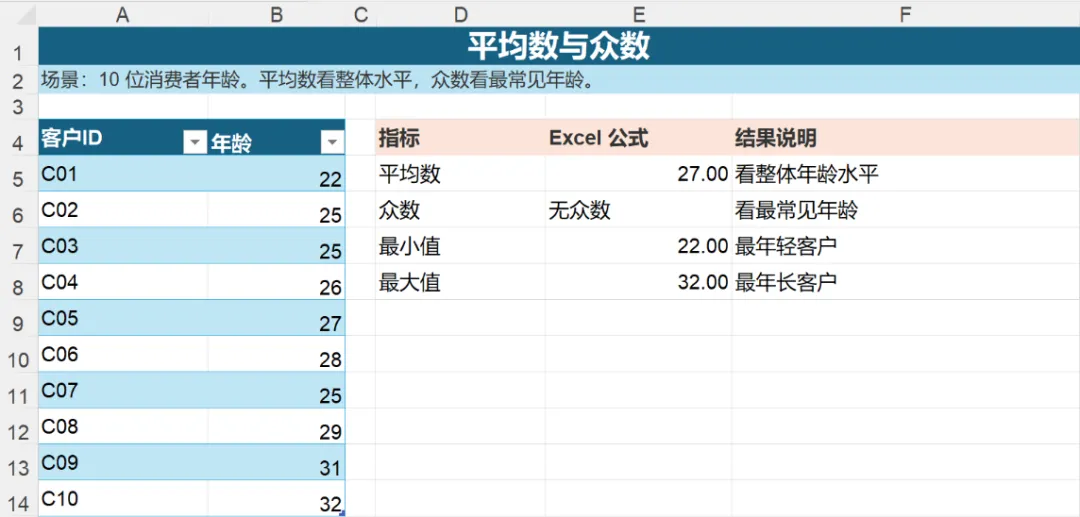Click the 场景 description cell in row 2

[559, 81]
